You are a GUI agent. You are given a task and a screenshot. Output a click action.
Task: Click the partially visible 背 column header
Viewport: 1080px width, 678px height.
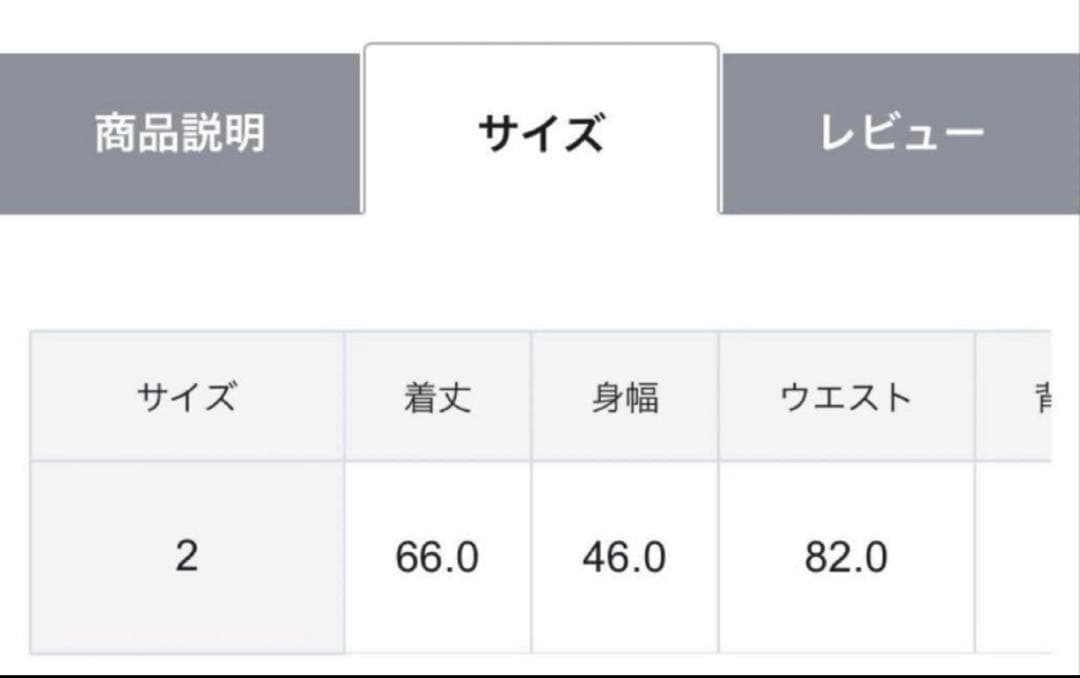tap(1045, 395)
